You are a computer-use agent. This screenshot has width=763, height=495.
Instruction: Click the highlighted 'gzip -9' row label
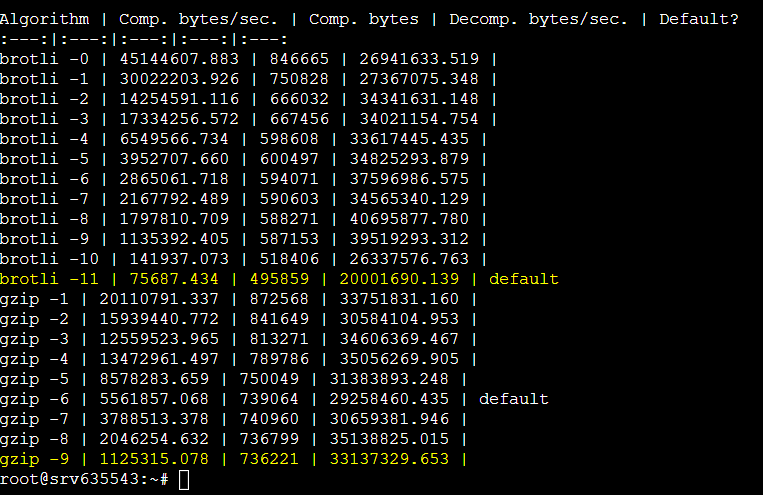34,458
